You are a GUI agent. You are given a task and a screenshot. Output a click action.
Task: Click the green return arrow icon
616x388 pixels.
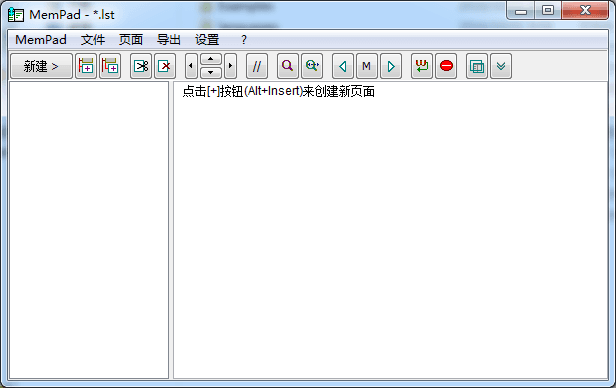[x=422, y=66]
